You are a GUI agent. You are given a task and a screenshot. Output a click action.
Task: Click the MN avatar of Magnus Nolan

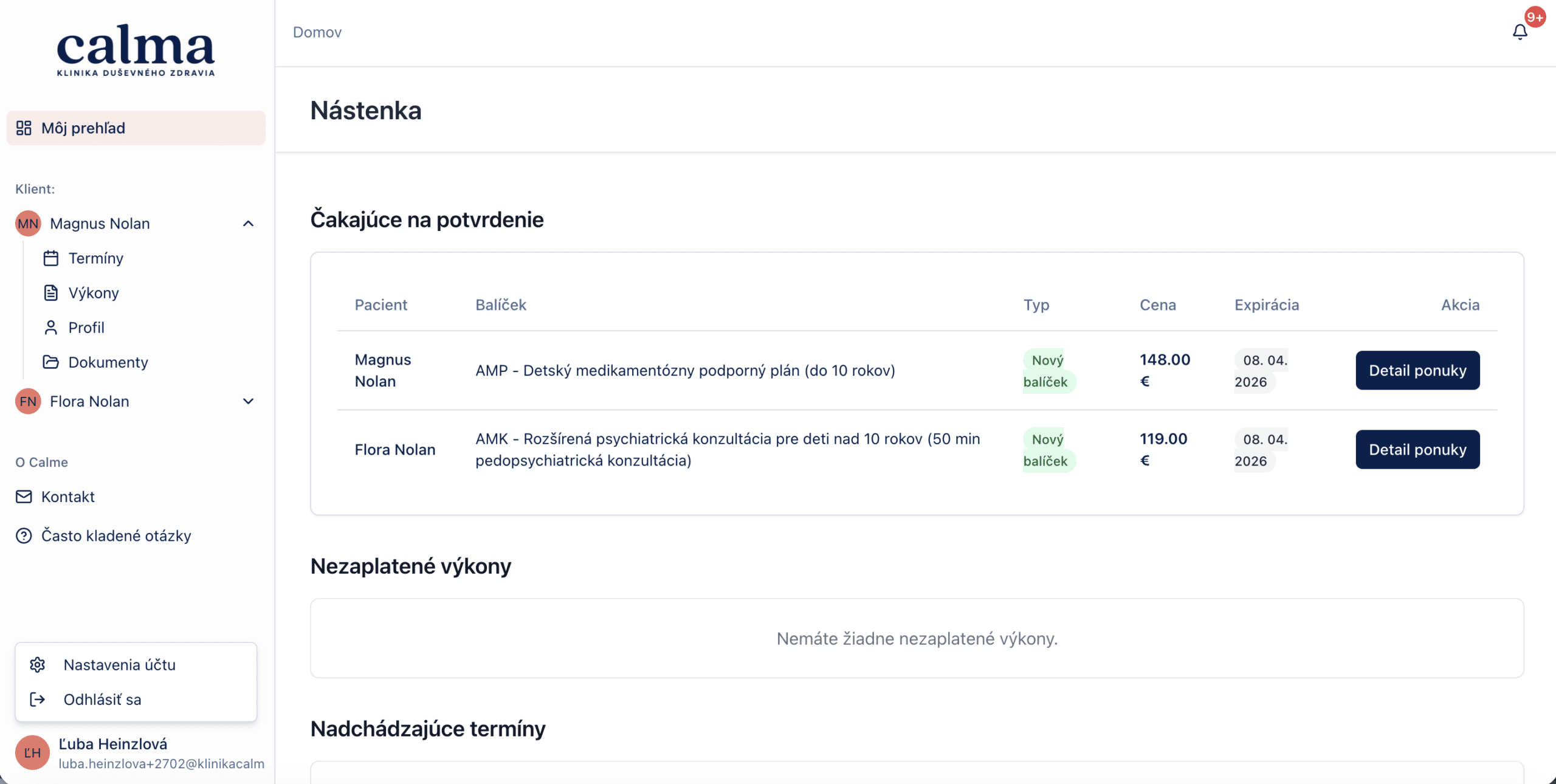[x=28, y=224]
